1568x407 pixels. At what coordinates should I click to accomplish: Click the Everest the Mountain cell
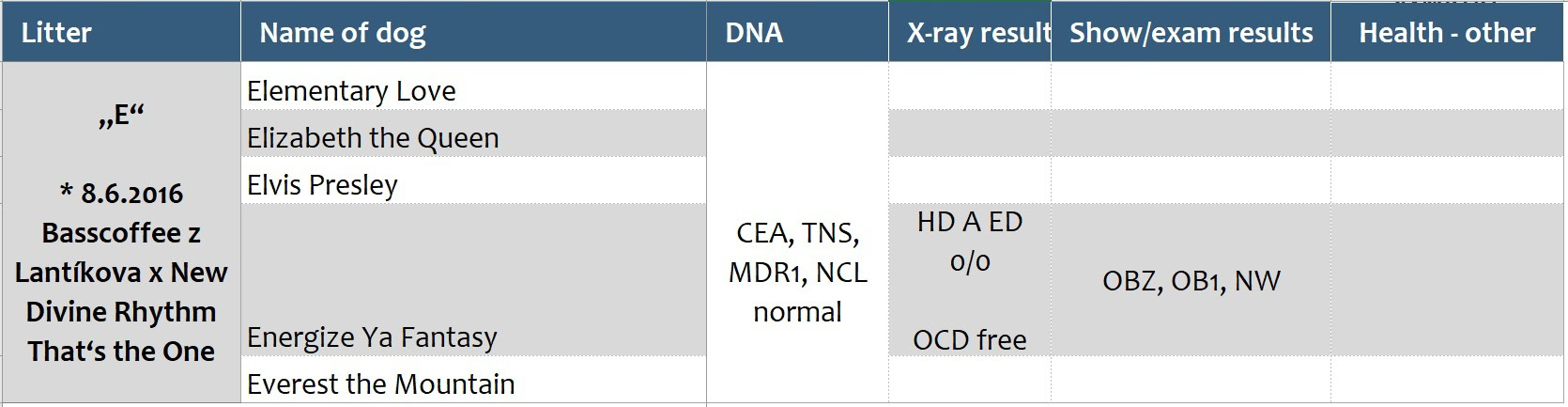(473, 383)
